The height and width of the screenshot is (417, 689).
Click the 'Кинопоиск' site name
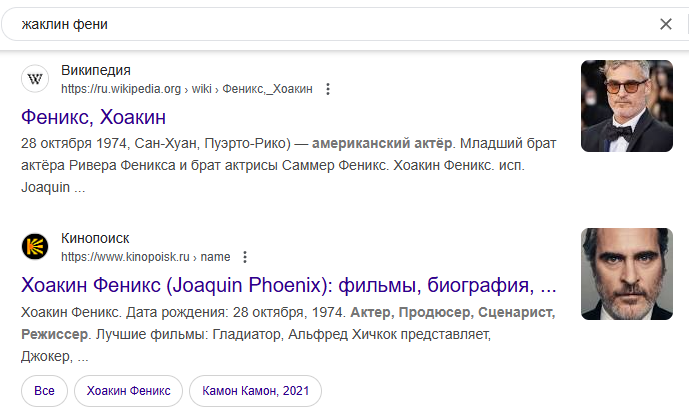point(95,238)
